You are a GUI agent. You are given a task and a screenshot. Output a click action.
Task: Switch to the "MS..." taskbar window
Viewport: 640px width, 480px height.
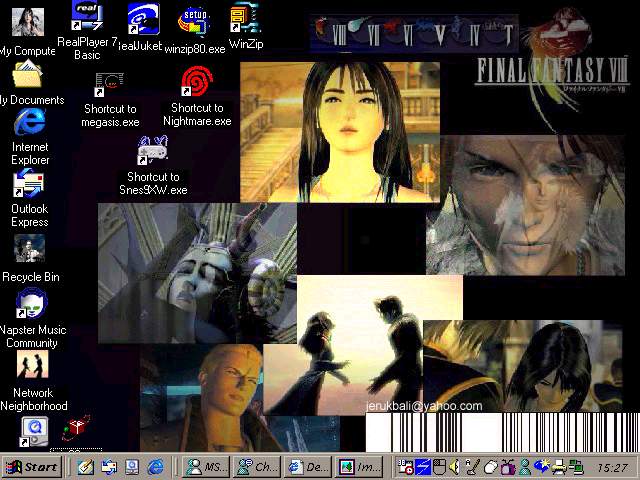point(204,467)
